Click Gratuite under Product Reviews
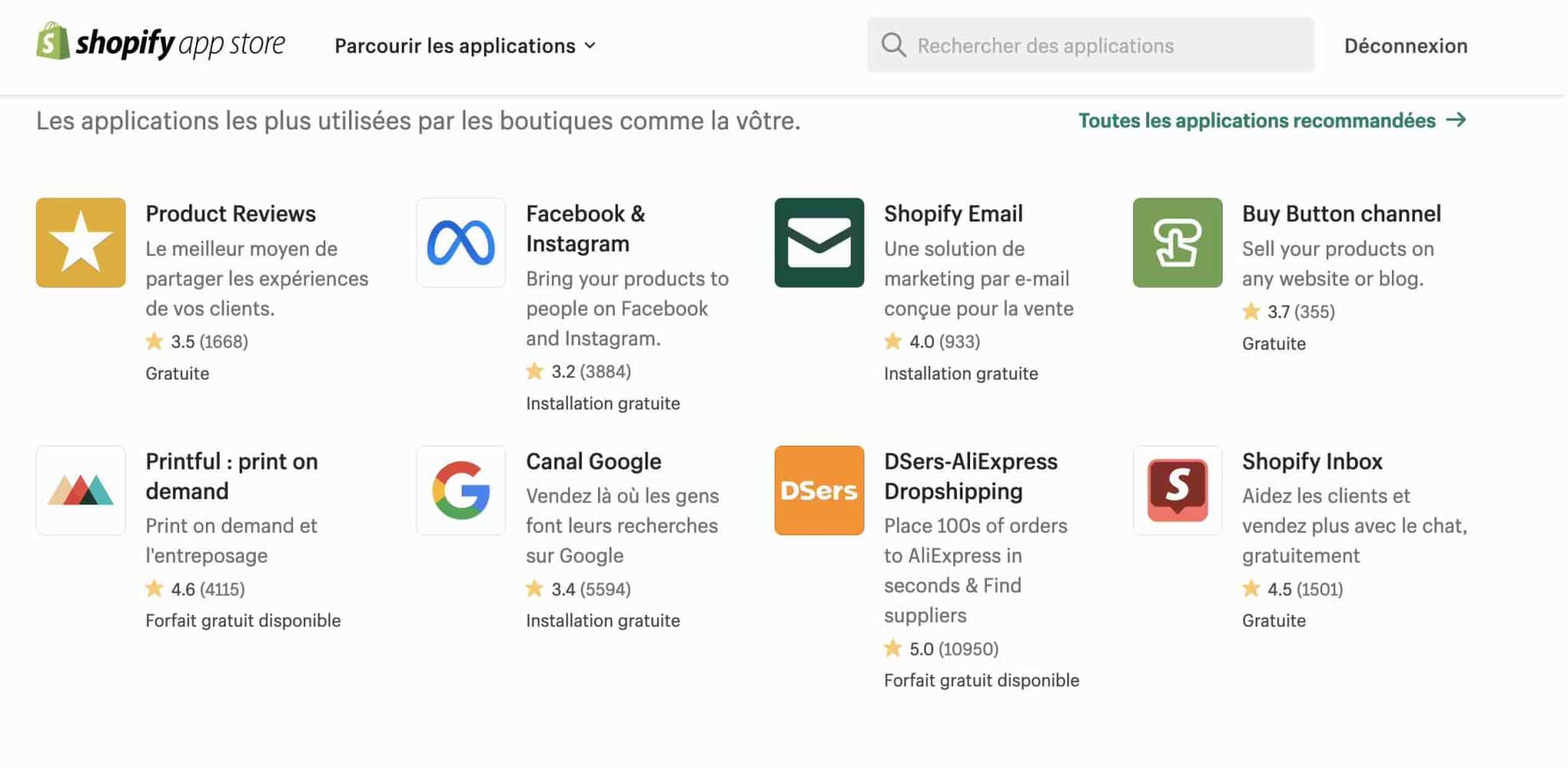The height and width of the screenshot is (768, 1568). pyautogui.click(x=177, y=373)
